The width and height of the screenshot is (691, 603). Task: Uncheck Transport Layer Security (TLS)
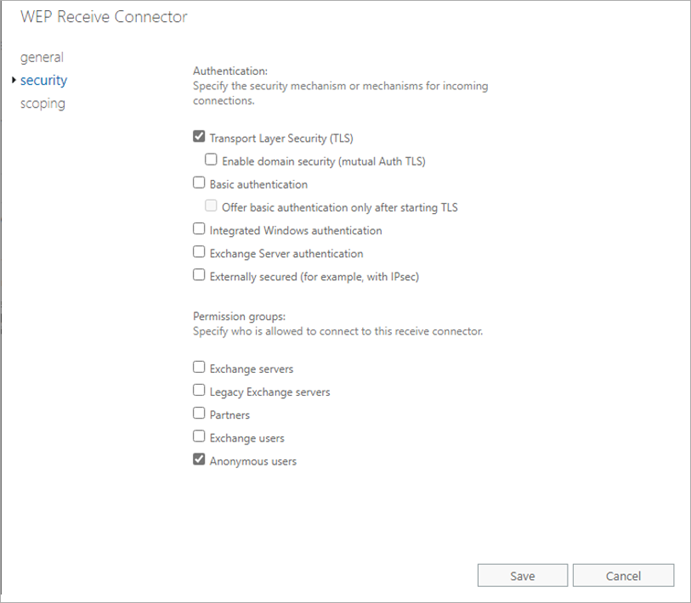coord(199,138)
